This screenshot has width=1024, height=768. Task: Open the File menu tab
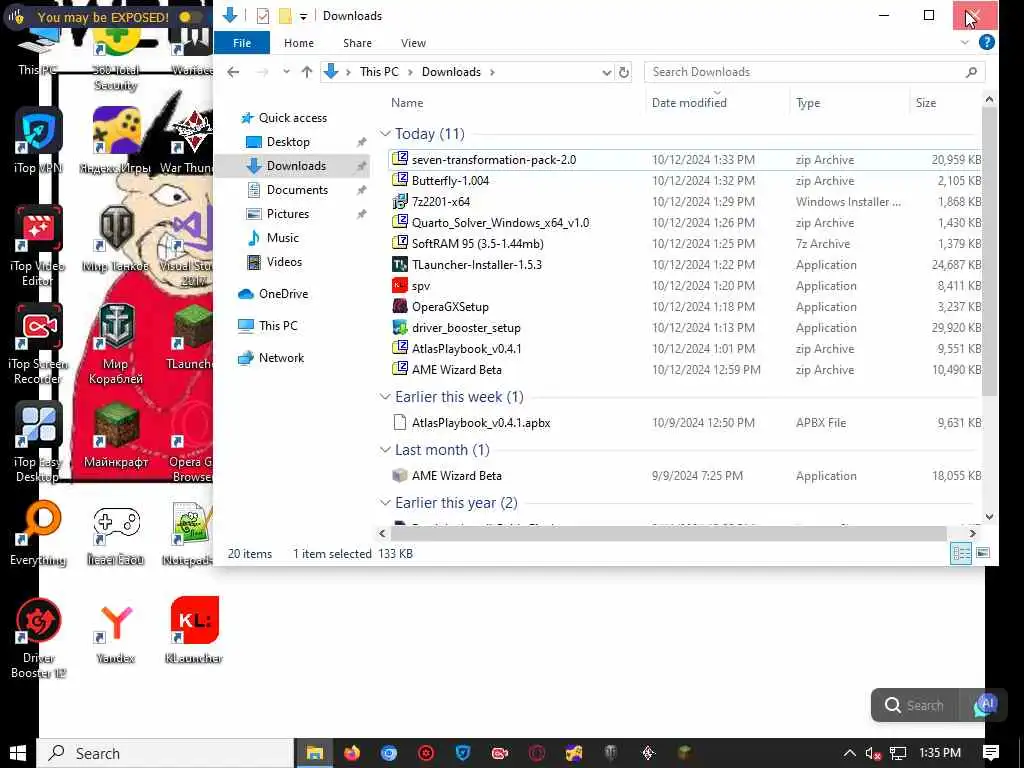pos(242,42)
